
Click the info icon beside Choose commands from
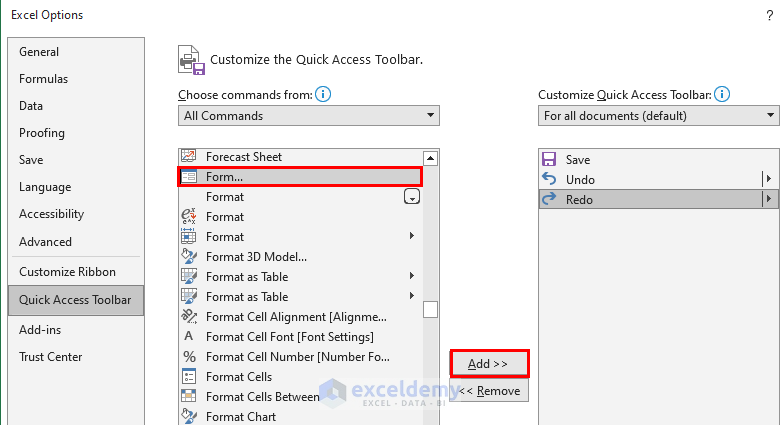[x=323, y=94]
